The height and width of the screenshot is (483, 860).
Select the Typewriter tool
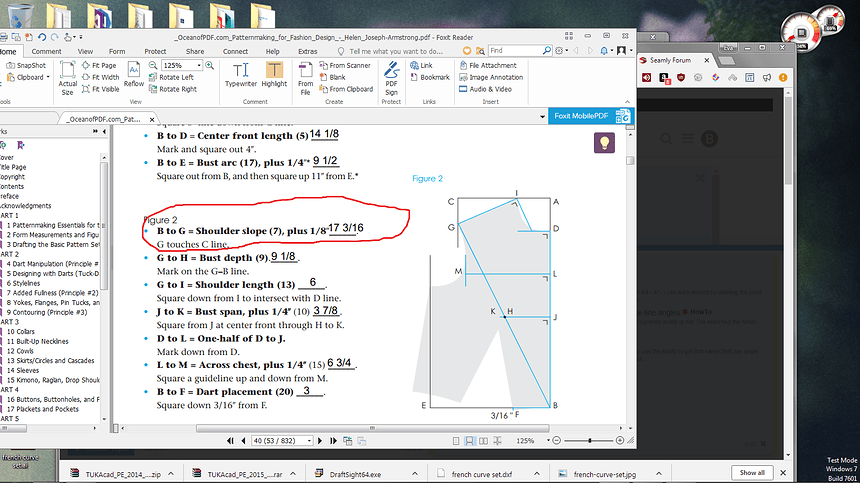click(241, 75)
